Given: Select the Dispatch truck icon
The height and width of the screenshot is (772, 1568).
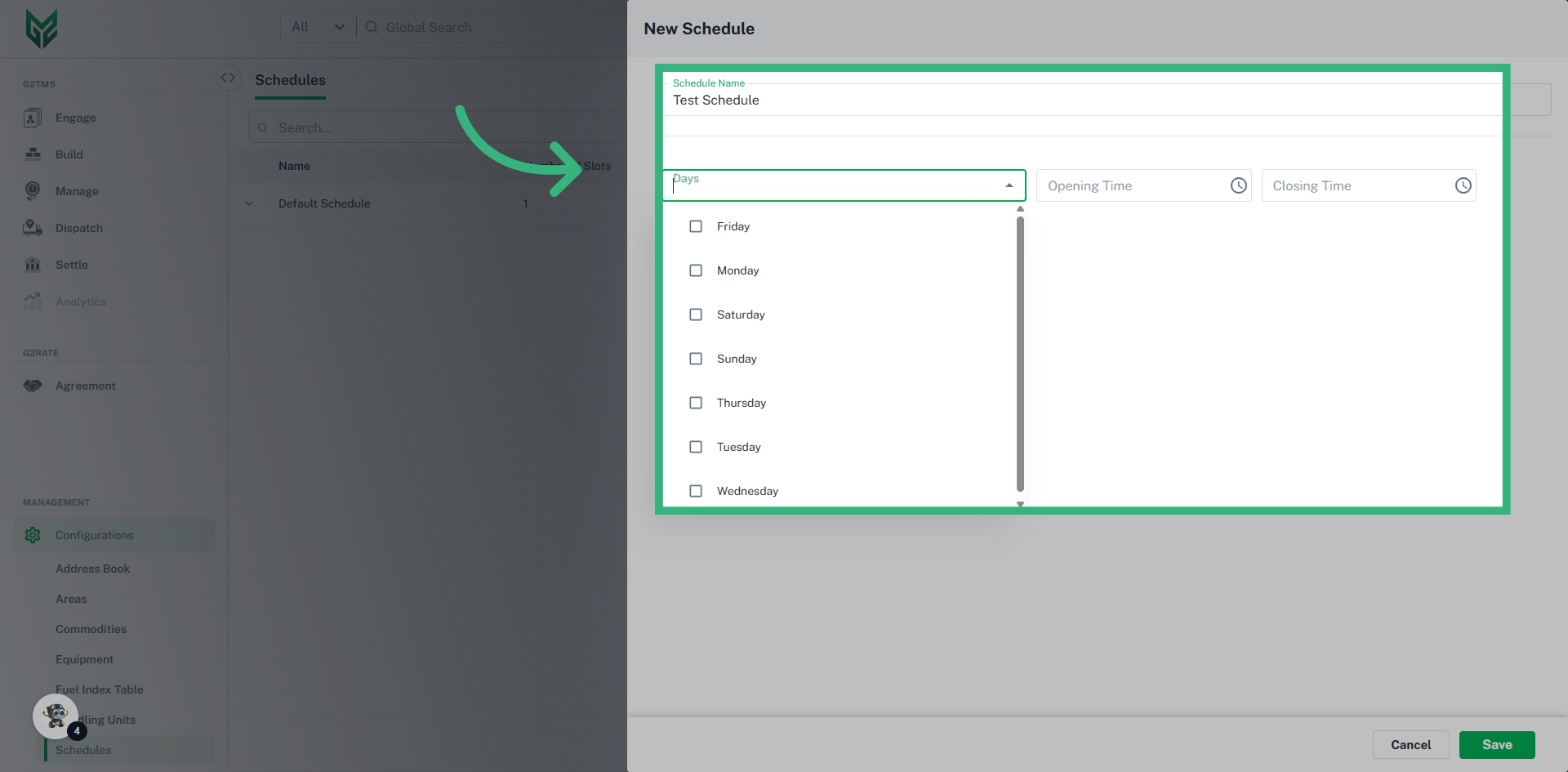Looking at the screenshot, I should click(33, 228).
